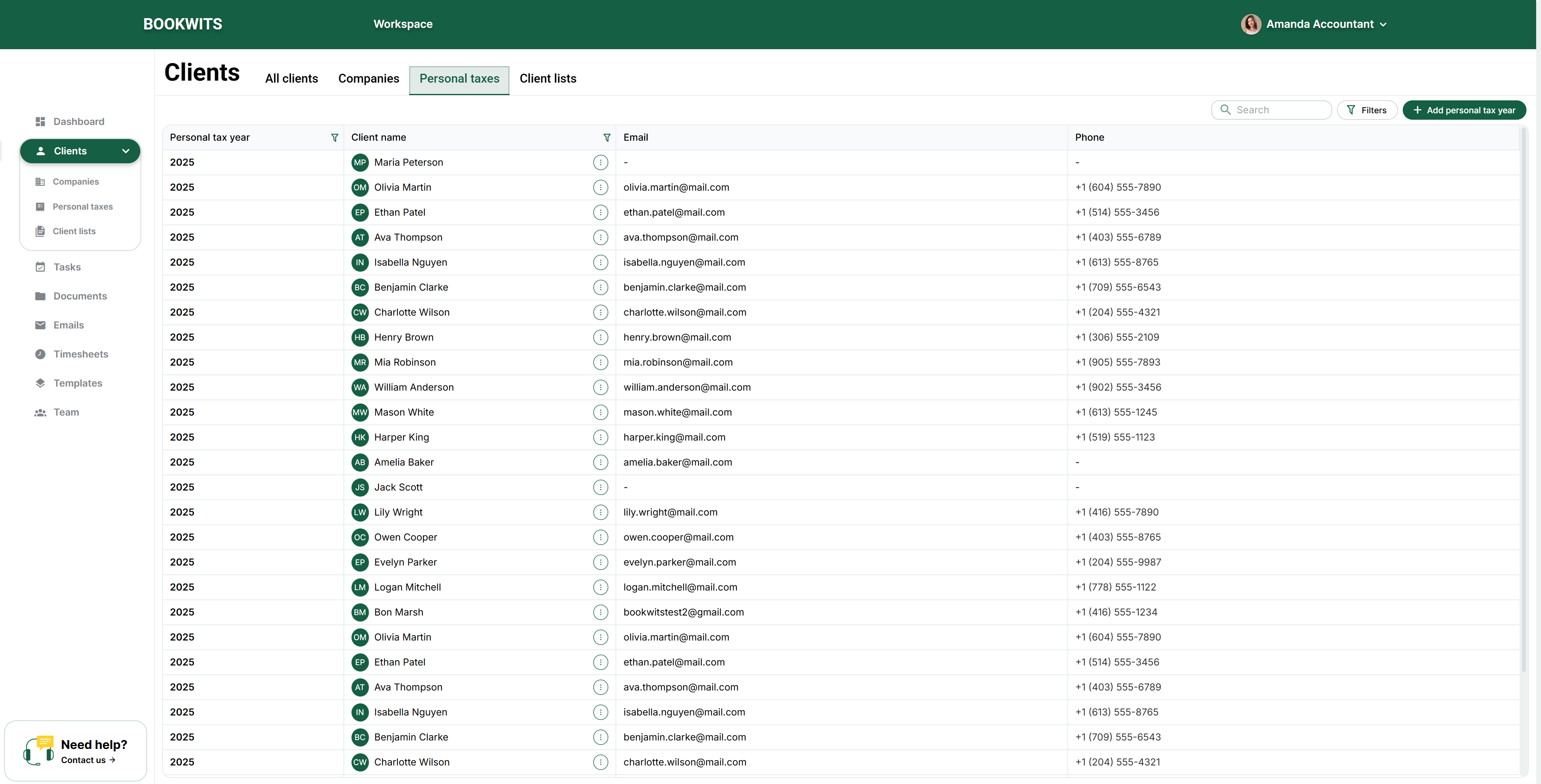
Task: Open row options for Mason White
Action: 601,413
